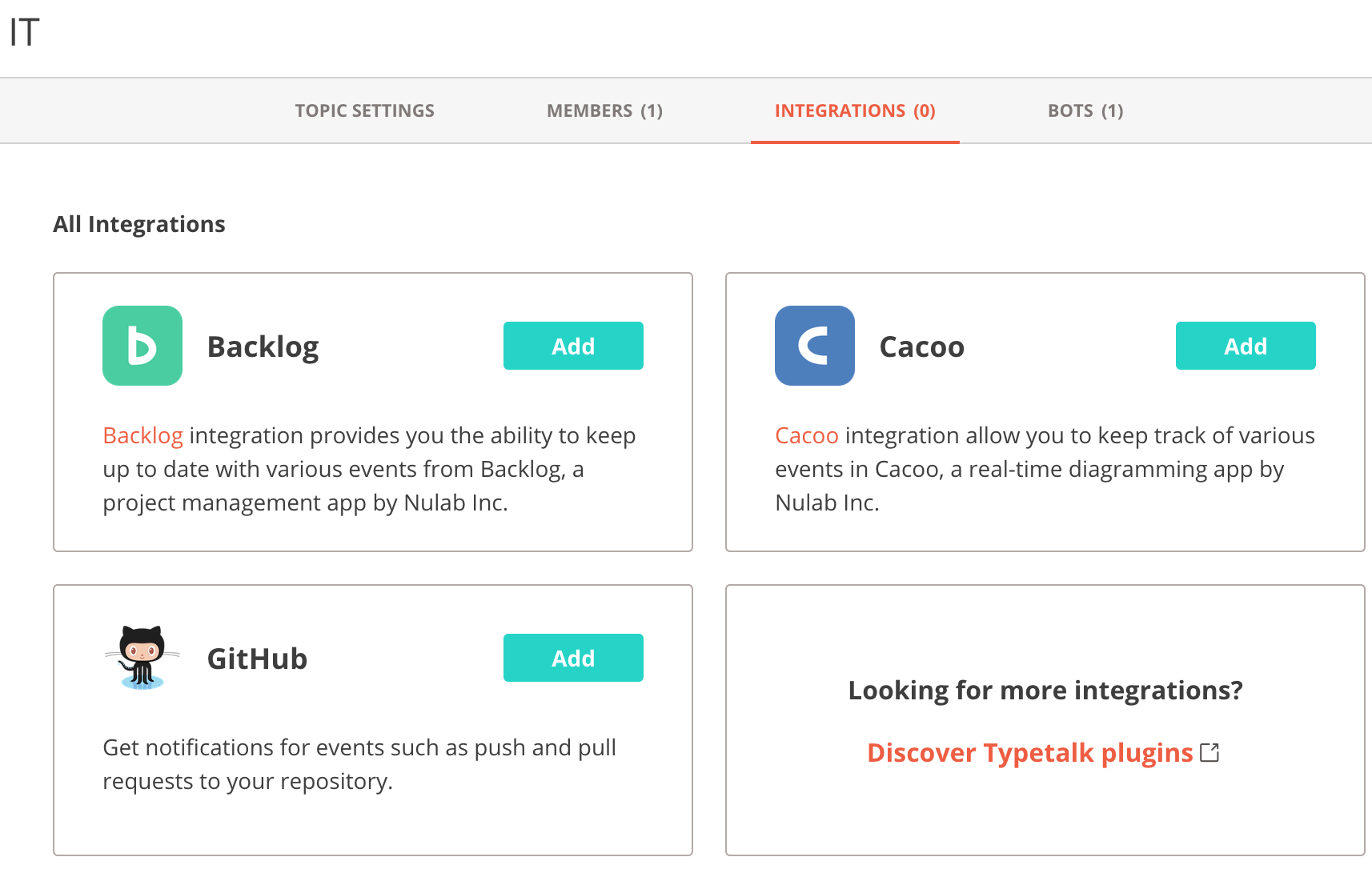The height and width of the screenshot is (885, 1372).
Task: Click the GitHub card title
Action: (x=258, y=659)
